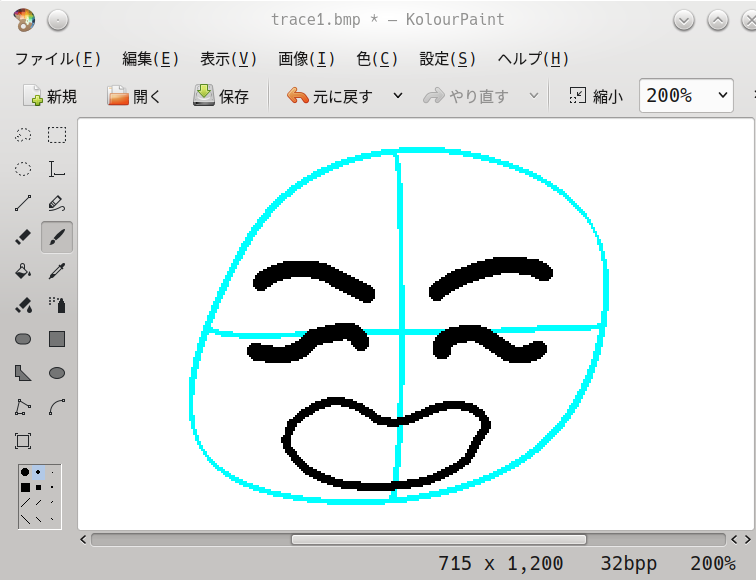This screenshot has height=580, width=756.
Task: Choose the small forward-slash brush shape
Action: pos(52,503)
